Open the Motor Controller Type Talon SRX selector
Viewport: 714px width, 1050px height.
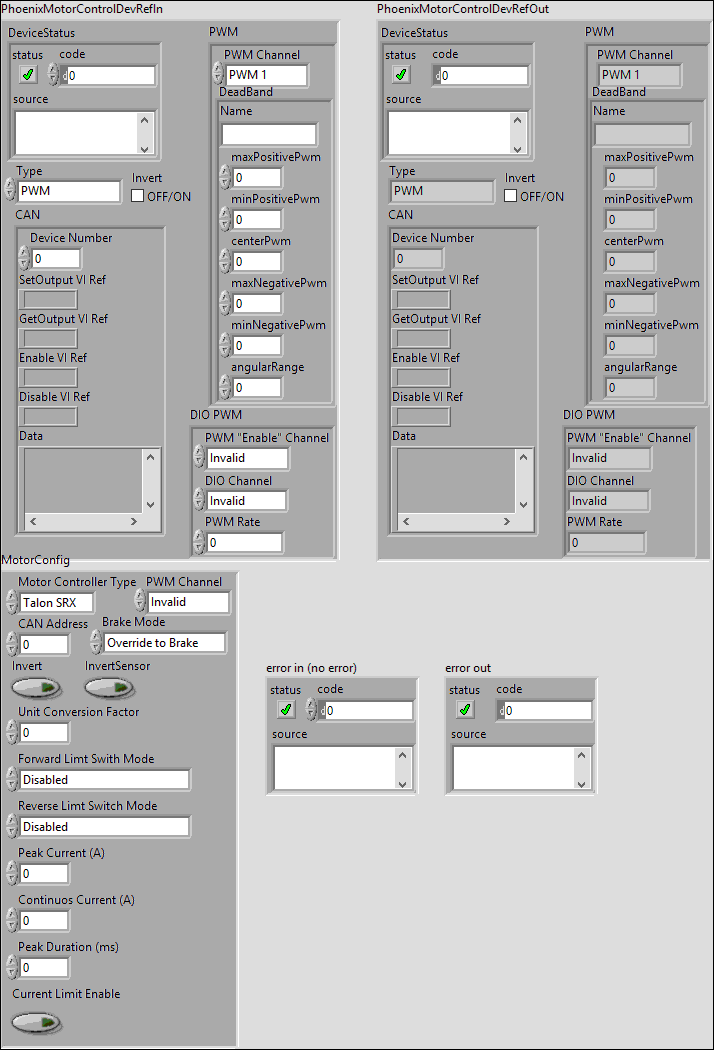click(56, 602)
